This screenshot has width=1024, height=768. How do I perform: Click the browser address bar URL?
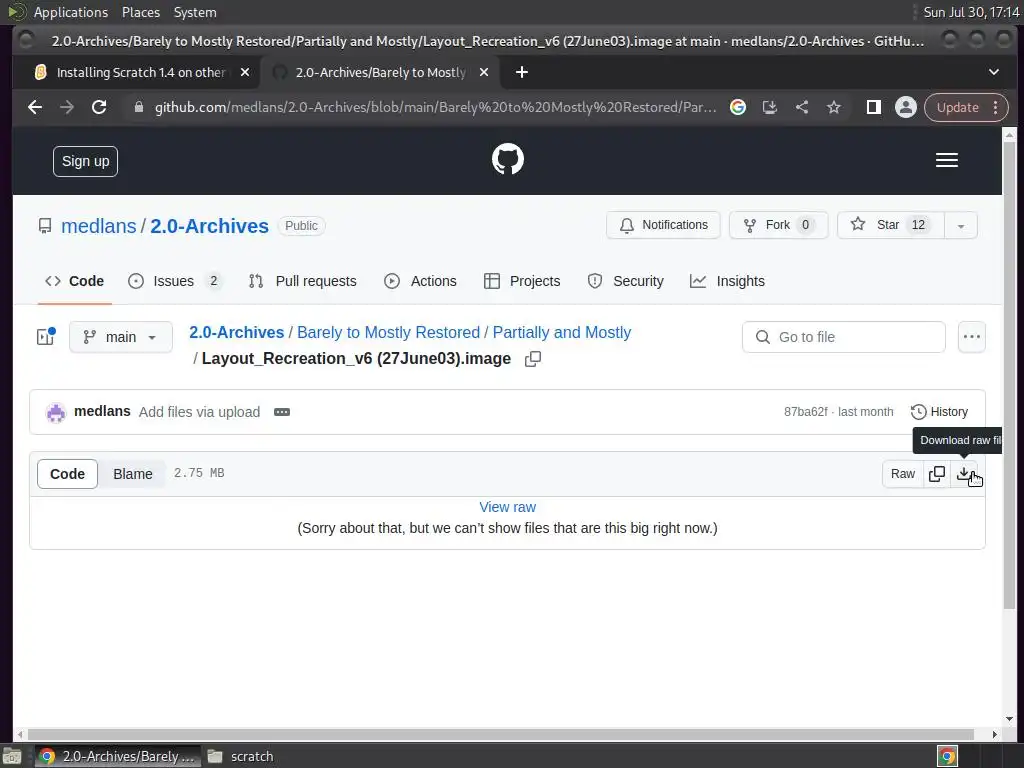[x=435, y=107]
